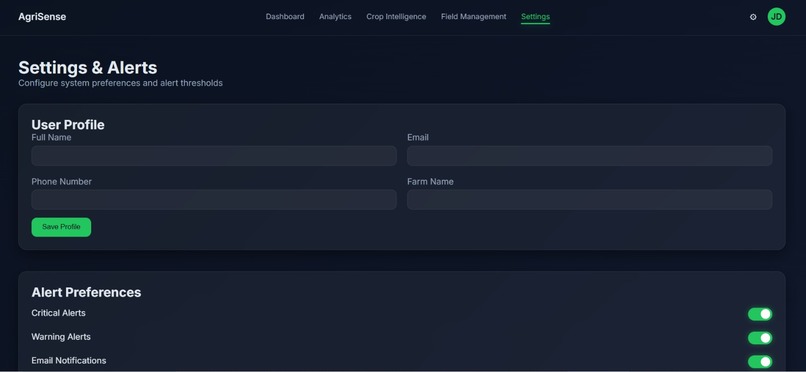Viewport: 806px width, 372px height.
Task: Select the Settings tab
Action: tap(535, 17)
